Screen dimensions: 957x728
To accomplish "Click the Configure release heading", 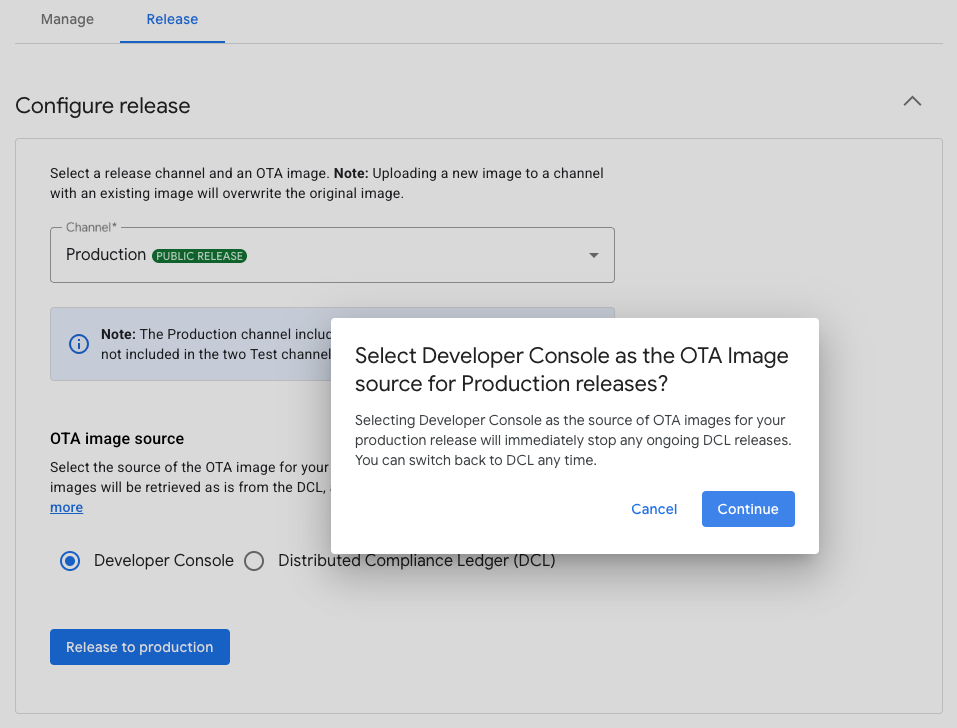I will click(102, 105).
